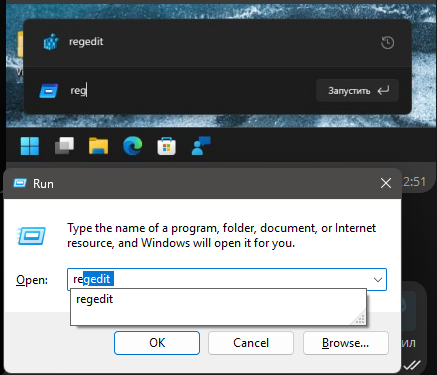Open Microsoft Store from the taskbar
The image size is (437, 375).
point(167,146)
